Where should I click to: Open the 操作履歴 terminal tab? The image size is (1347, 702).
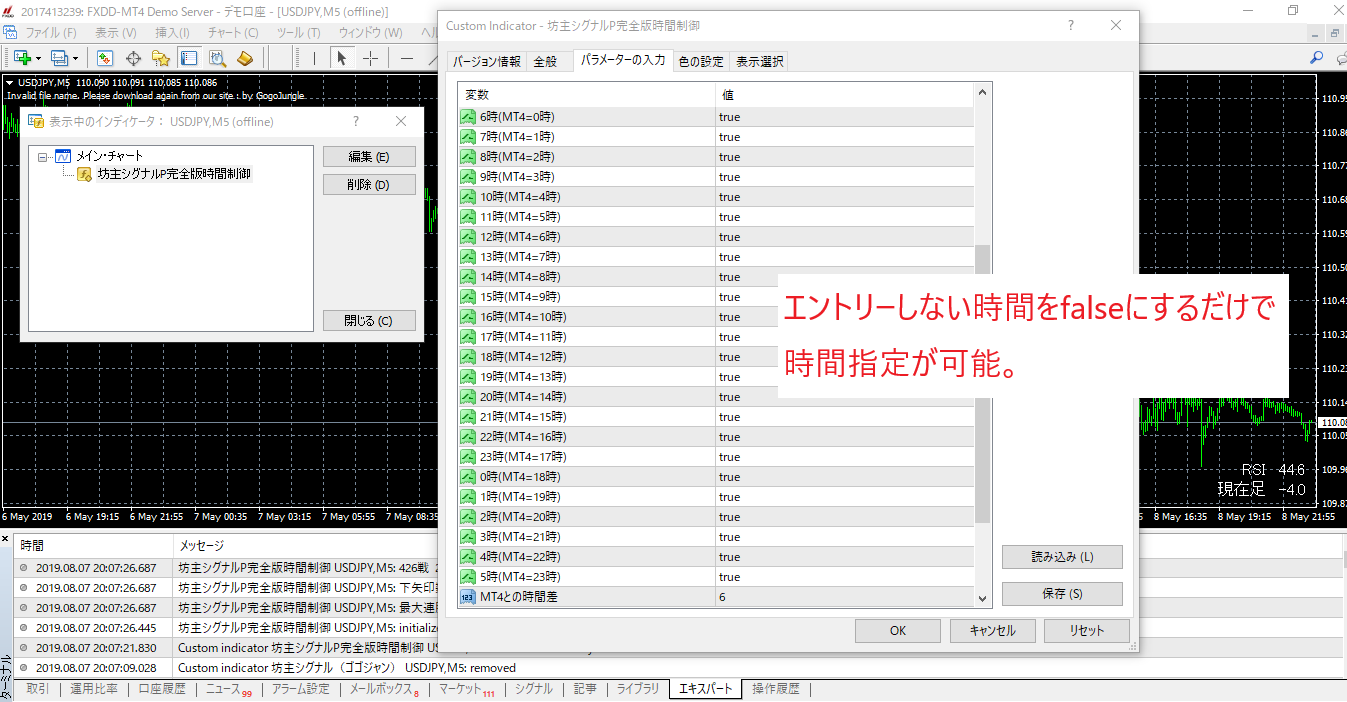point(776,689)
